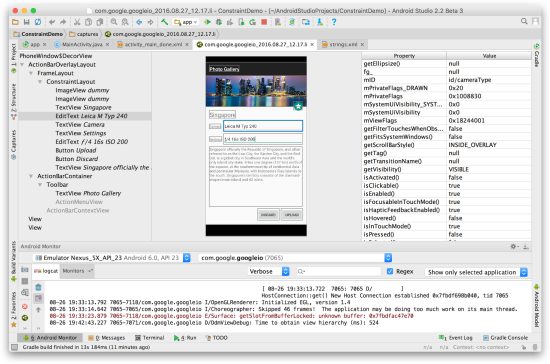This screenshot has height=364, width=550.
Task: Switch to the strings.xml tab
Action: pyautogui.click(x=343, y=45)
